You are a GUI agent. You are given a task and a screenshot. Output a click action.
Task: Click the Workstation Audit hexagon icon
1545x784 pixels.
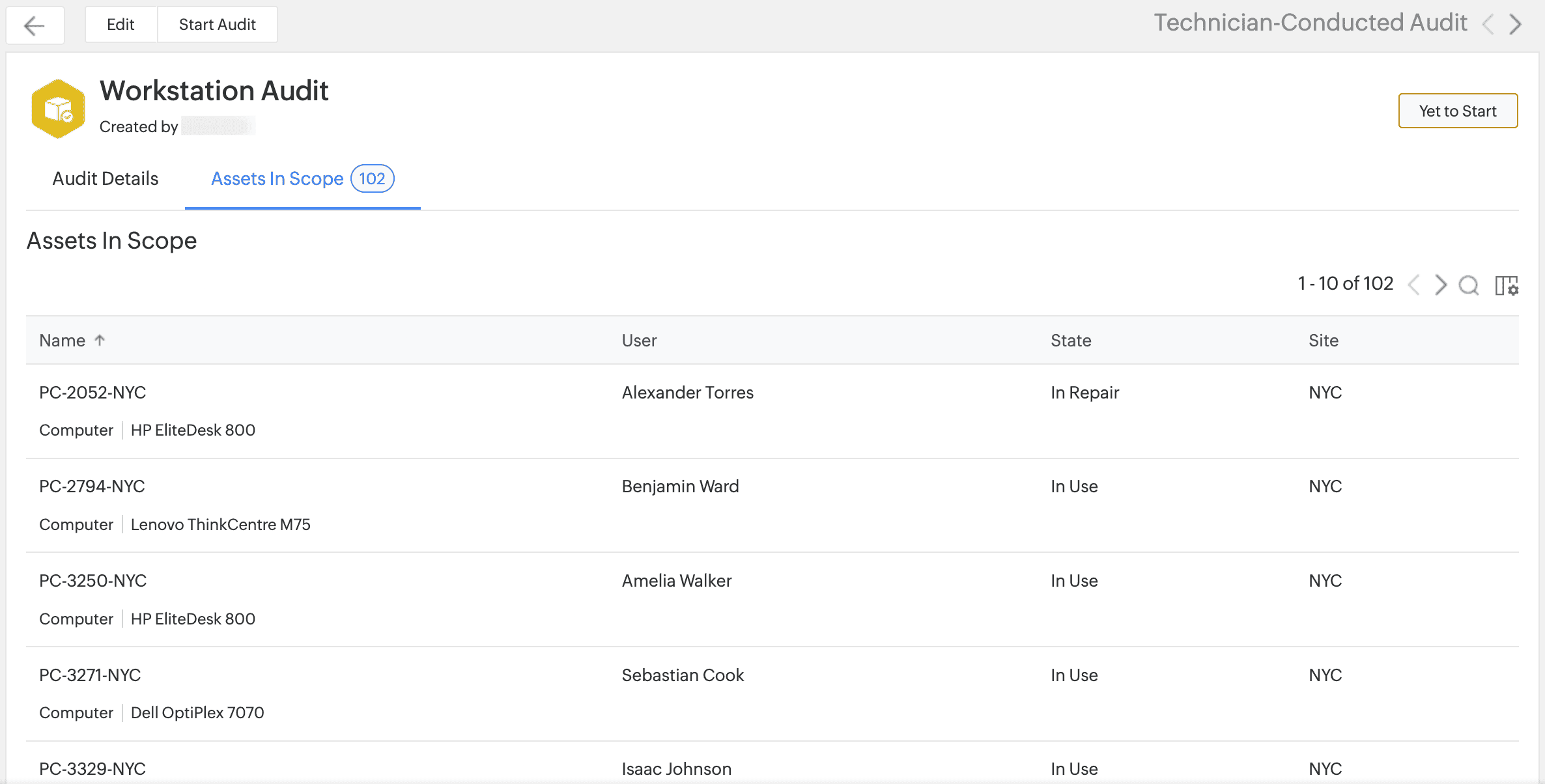coord(58,109)
